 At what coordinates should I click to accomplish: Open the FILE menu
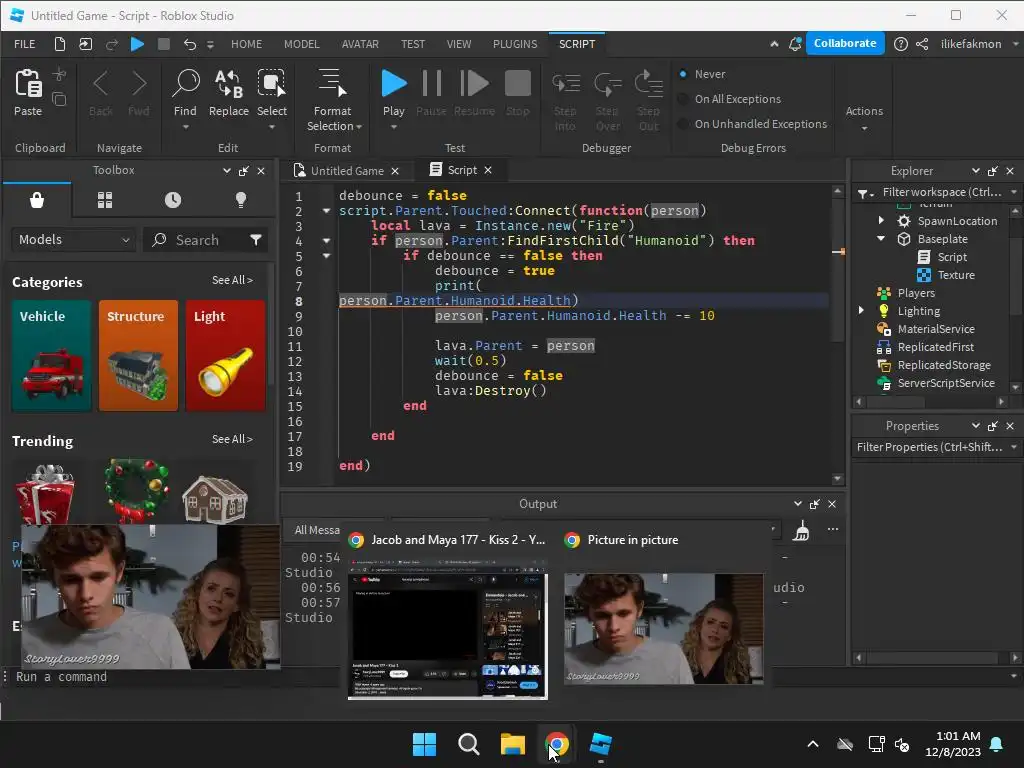point(25,44)
